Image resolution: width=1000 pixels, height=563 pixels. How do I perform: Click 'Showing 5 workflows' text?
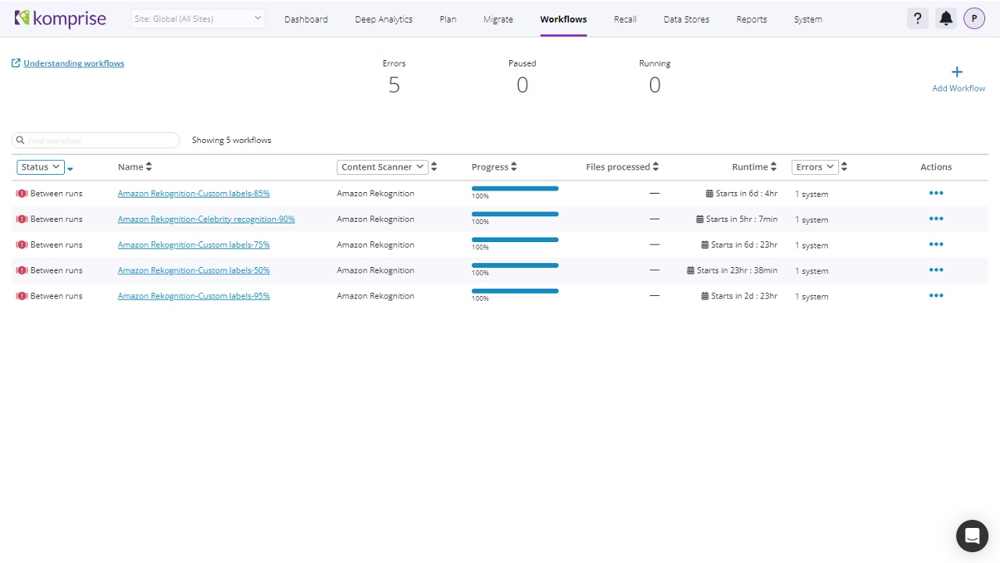[x=232, y=140]
